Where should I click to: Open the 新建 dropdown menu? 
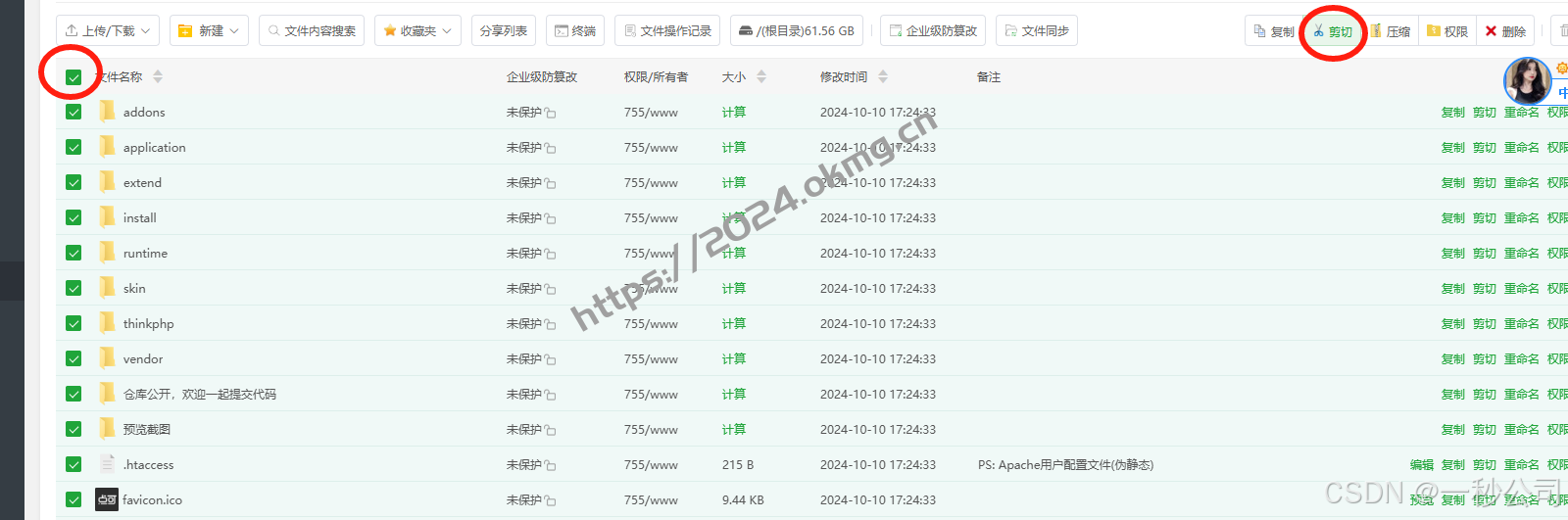click(209, 30)
